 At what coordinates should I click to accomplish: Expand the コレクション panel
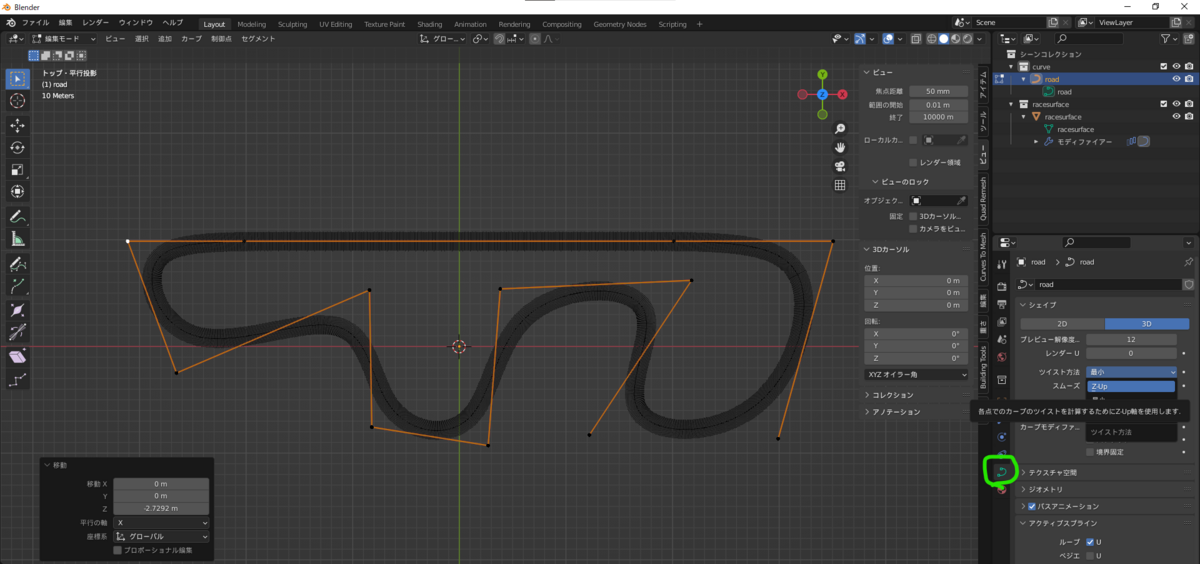coord(892,395)
